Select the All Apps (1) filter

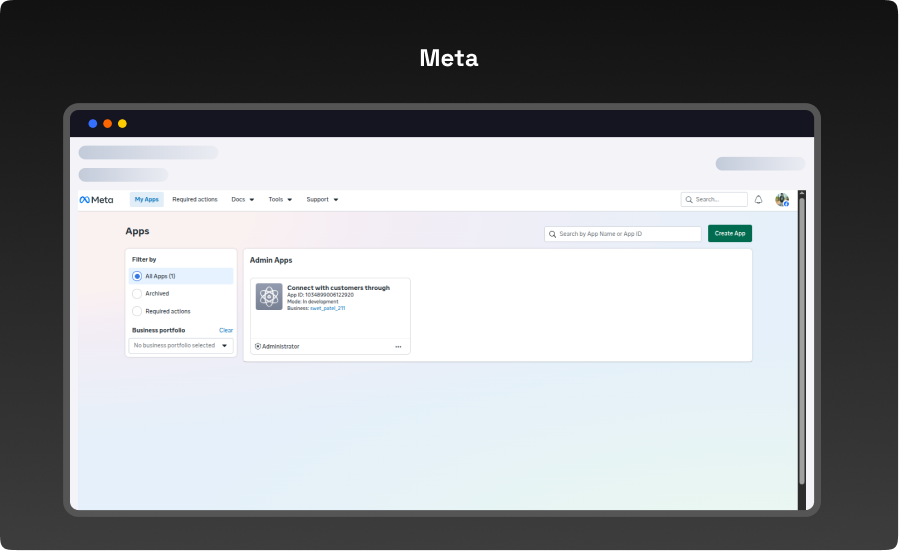point(181,276)
